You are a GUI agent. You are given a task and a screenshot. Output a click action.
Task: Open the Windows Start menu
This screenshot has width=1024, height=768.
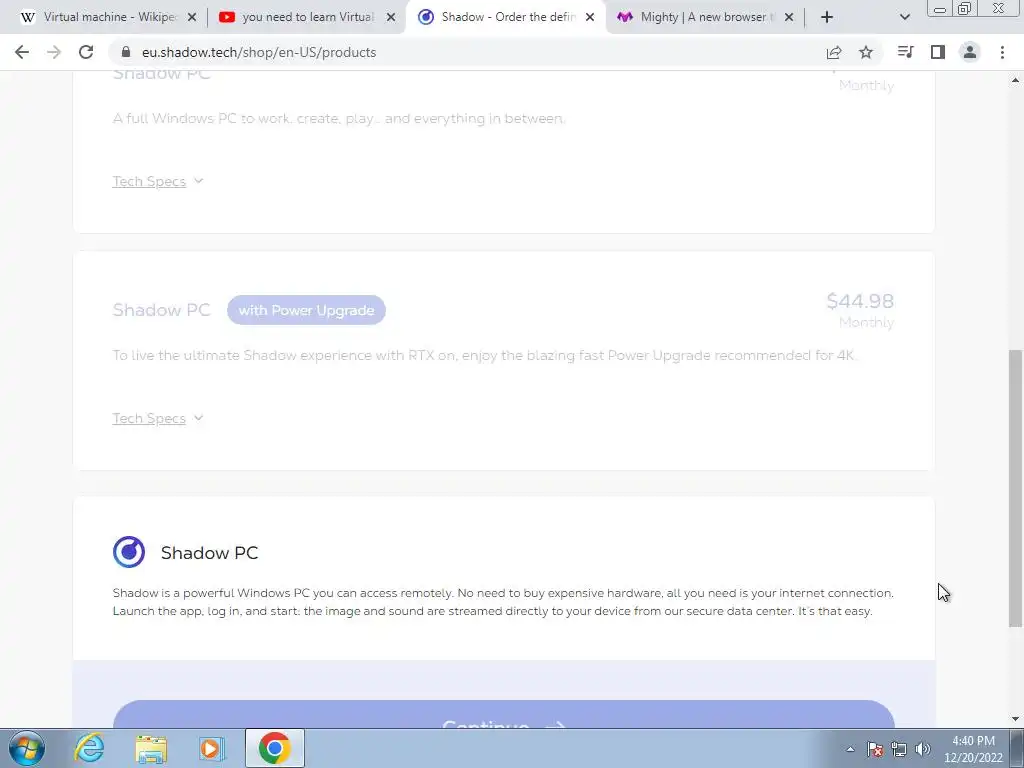pyautogui.click(x=27, y=748)
